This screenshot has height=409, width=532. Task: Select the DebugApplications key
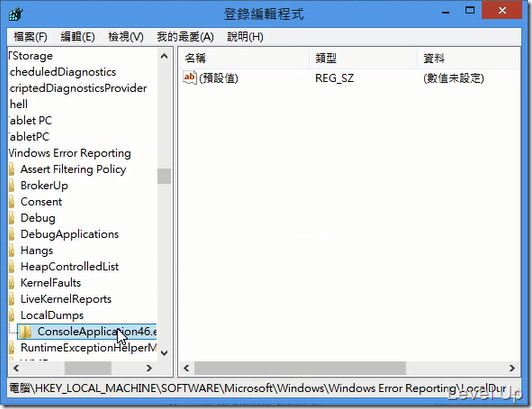pyautogui.click(x=70, y=234)
